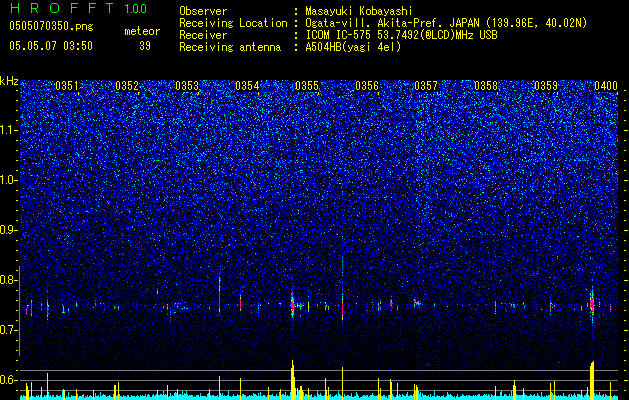Click the 0.7 kHz axis label
This screenshot has width=629, height=400.
coord(9,330)
